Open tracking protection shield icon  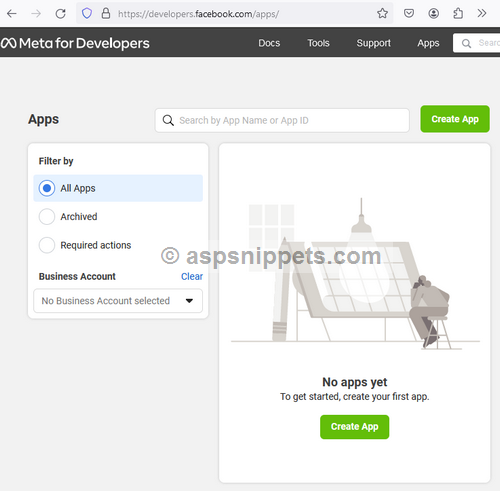tap(87, 14)
